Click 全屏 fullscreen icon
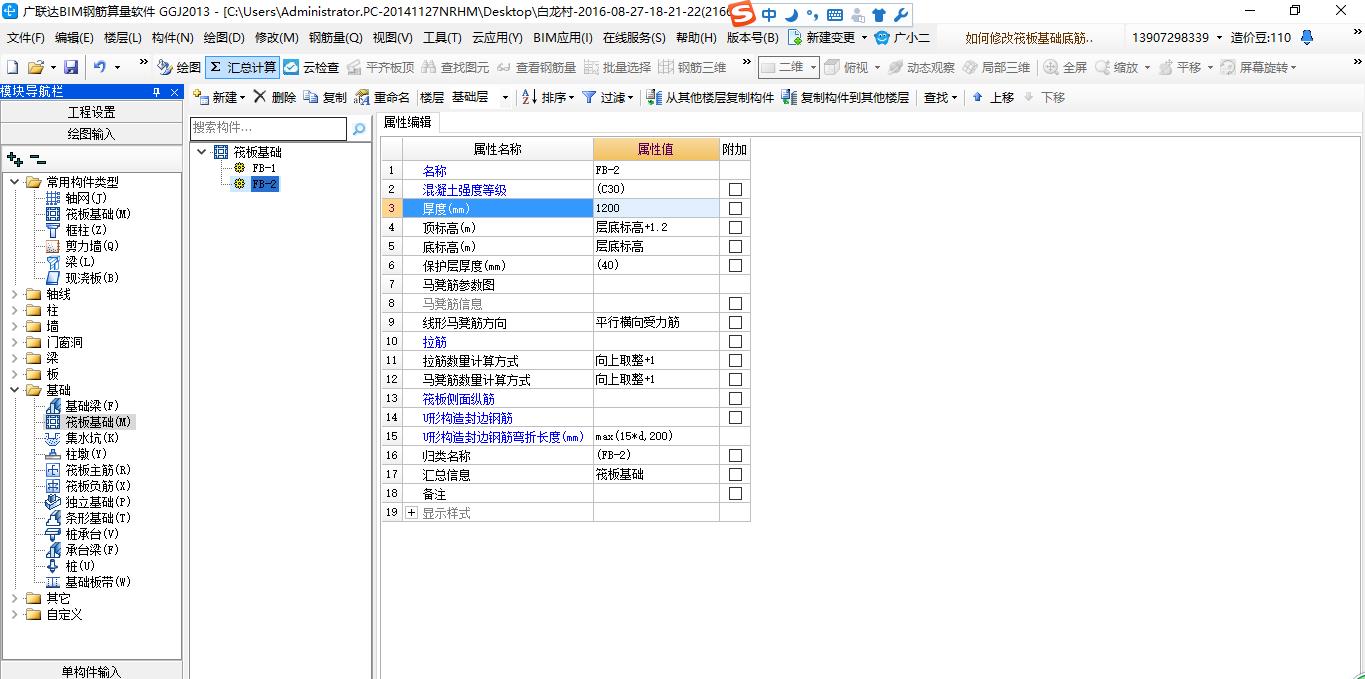This screenshot has width=1365, height=679. tap(1066, 67)
